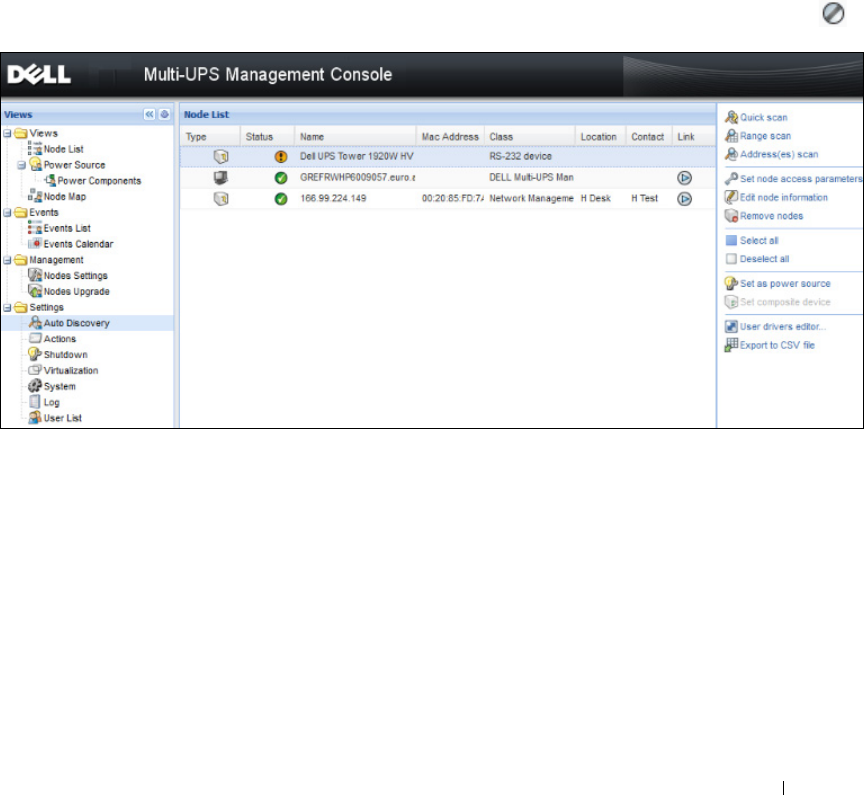Click the H Desk location cell
The width and height of the screenshot is (864, 795).
pyautogui.click(x=596, y=198)
